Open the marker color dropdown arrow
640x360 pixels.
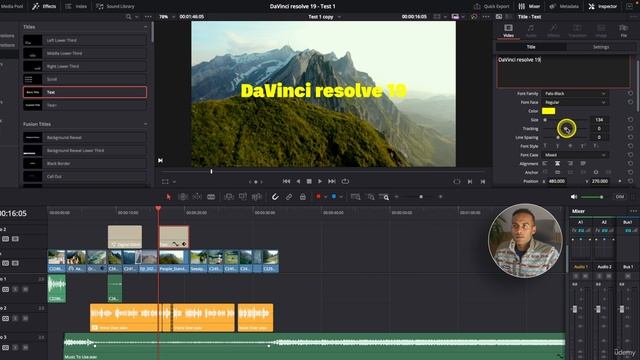341,197
